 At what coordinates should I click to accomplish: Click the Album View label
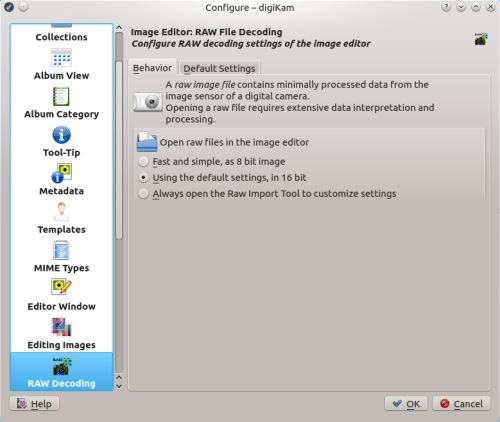click(x=61, y=76)
